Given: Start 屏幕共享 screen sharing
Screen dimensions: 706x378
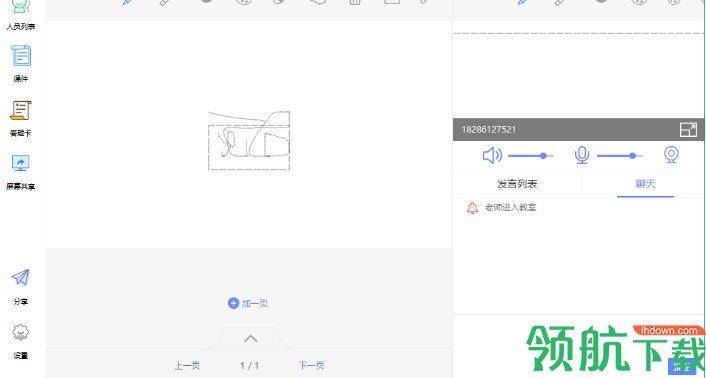Looking at the screenshot, I should pyautogui.click(x=21, y=172).
